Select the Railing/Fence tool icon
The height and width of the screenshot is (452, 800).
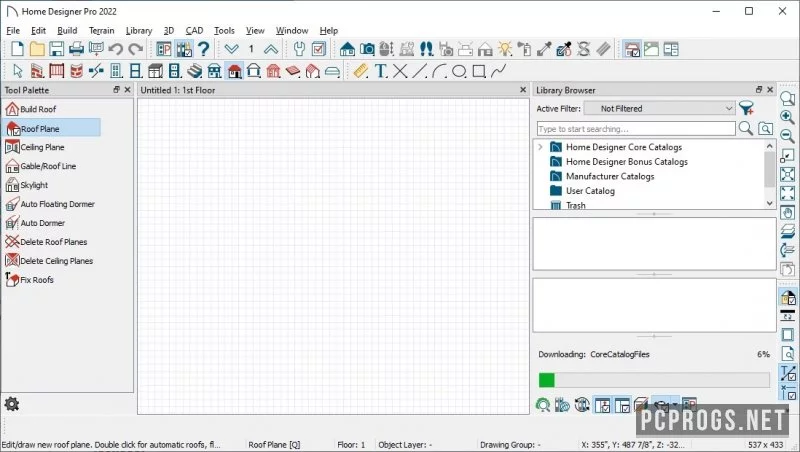tap(57, 71)
